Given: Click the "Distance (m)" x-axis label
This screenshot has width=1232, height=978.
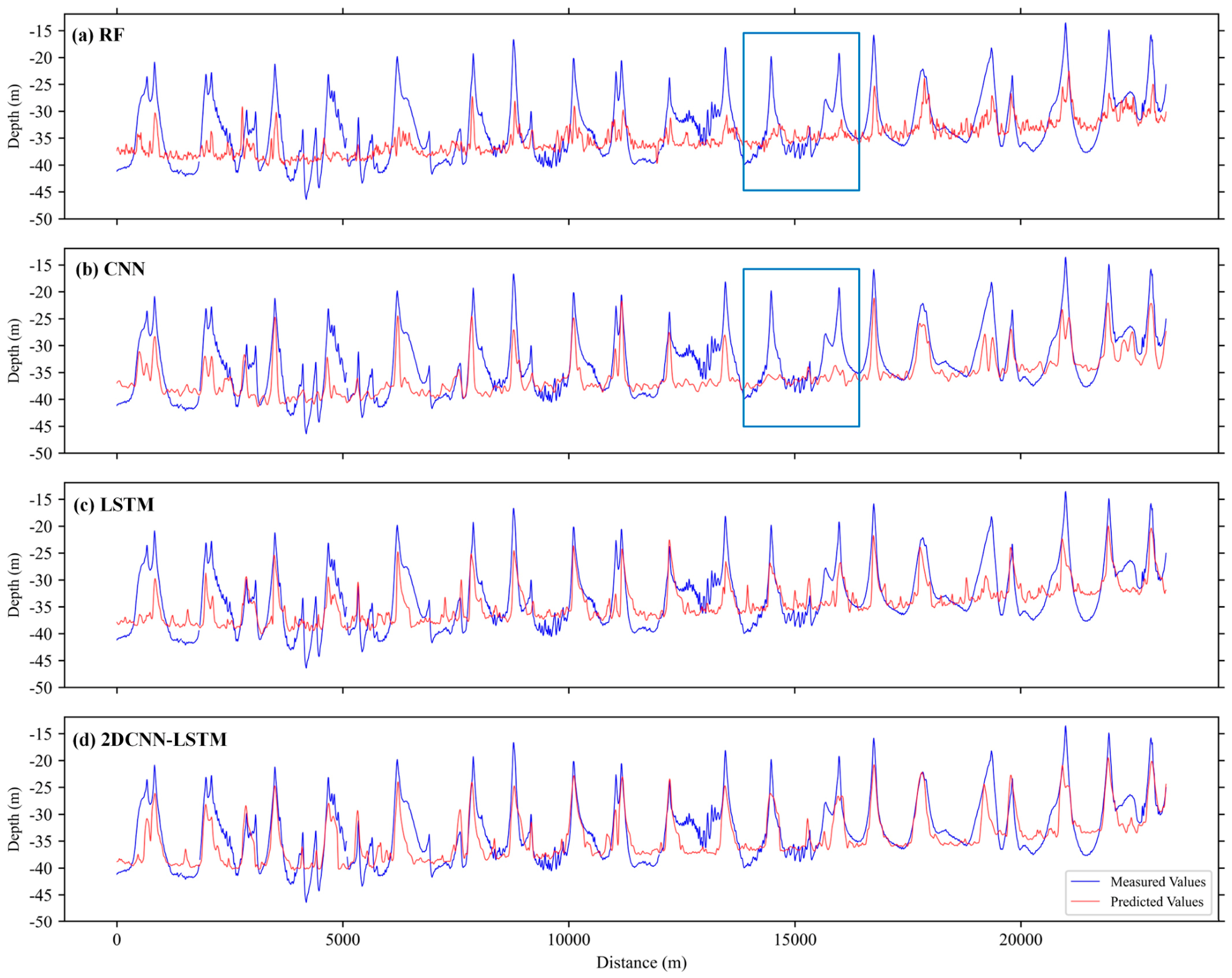Looking at the screenshot, I should tap(641, 963).
